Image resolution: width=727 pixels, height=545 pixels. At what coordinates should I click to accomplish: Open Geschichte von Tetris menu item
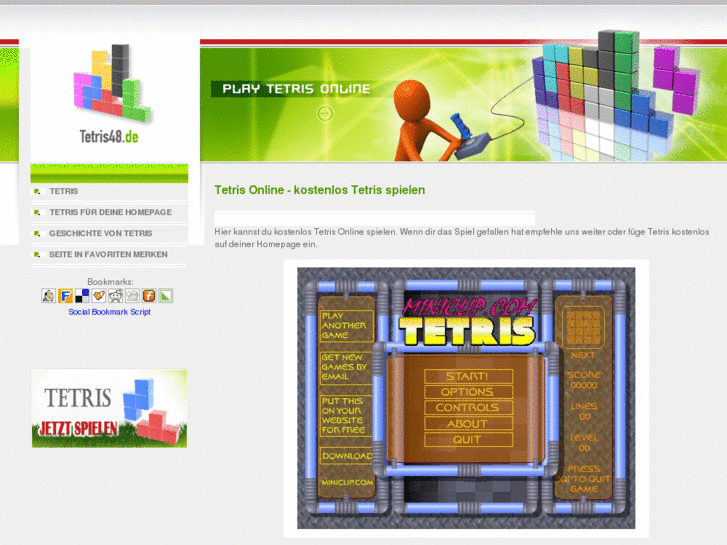pos(101,233)
